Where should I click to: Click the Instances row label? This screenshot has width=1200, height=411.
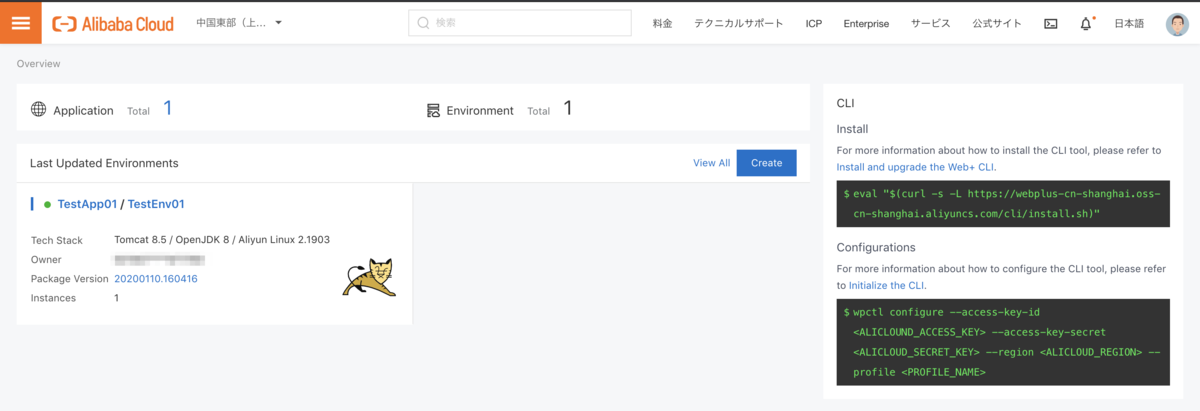click(54, 298)
